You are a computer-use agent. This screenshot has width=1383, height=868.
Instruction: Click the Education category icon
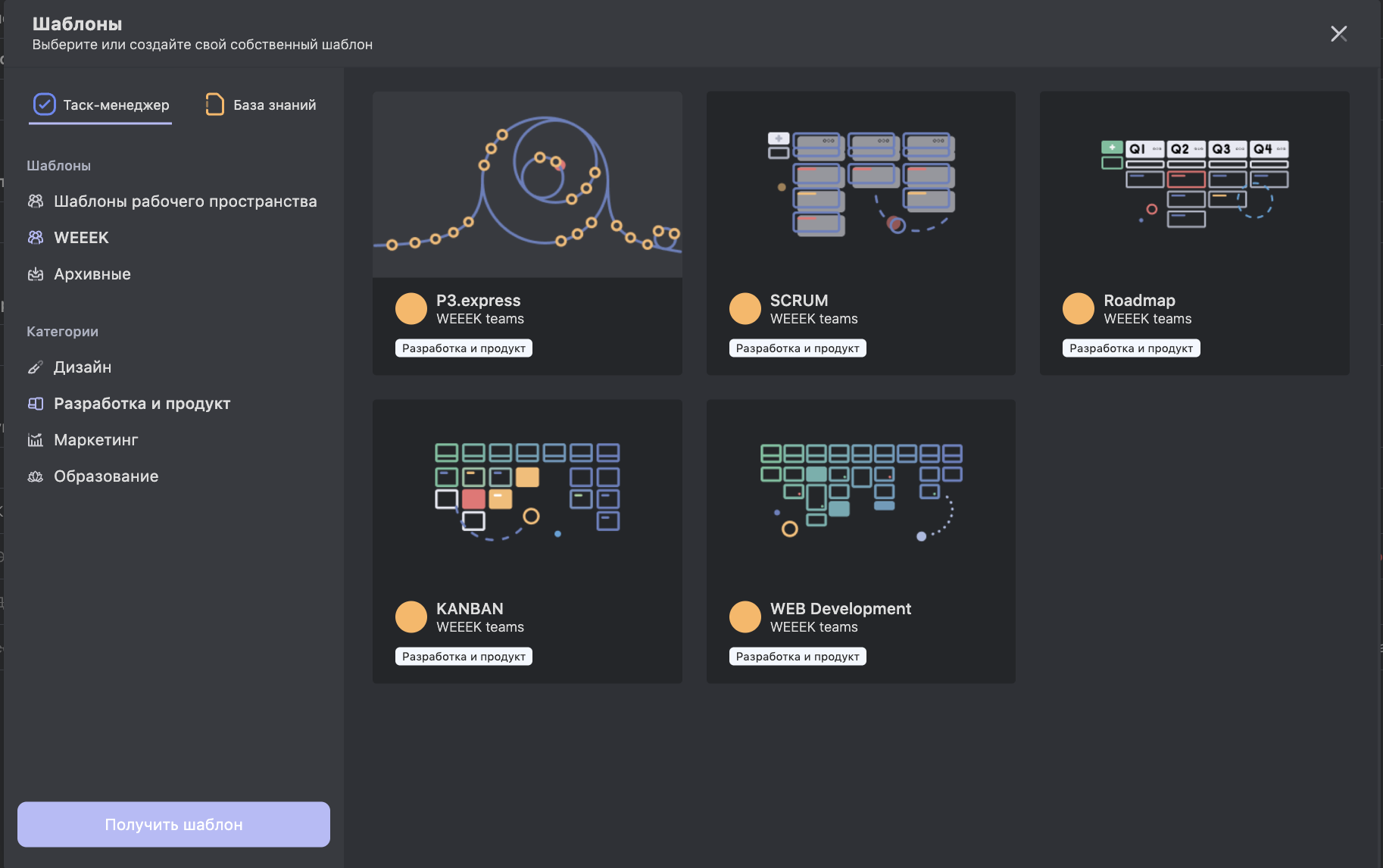(36, 476)
